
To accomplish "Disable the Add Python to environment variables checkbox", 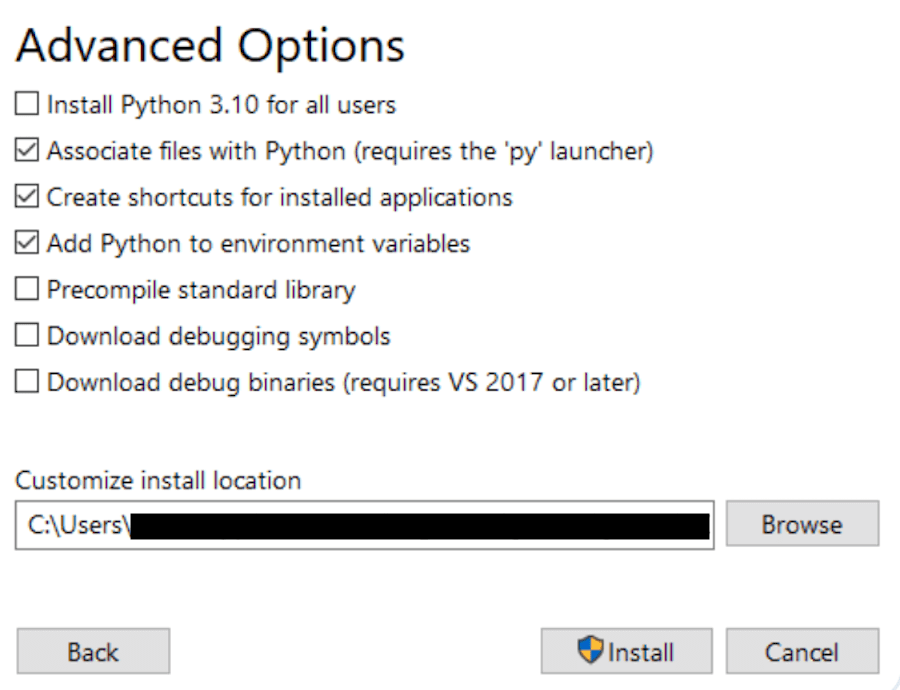I will tap(27, 243).
